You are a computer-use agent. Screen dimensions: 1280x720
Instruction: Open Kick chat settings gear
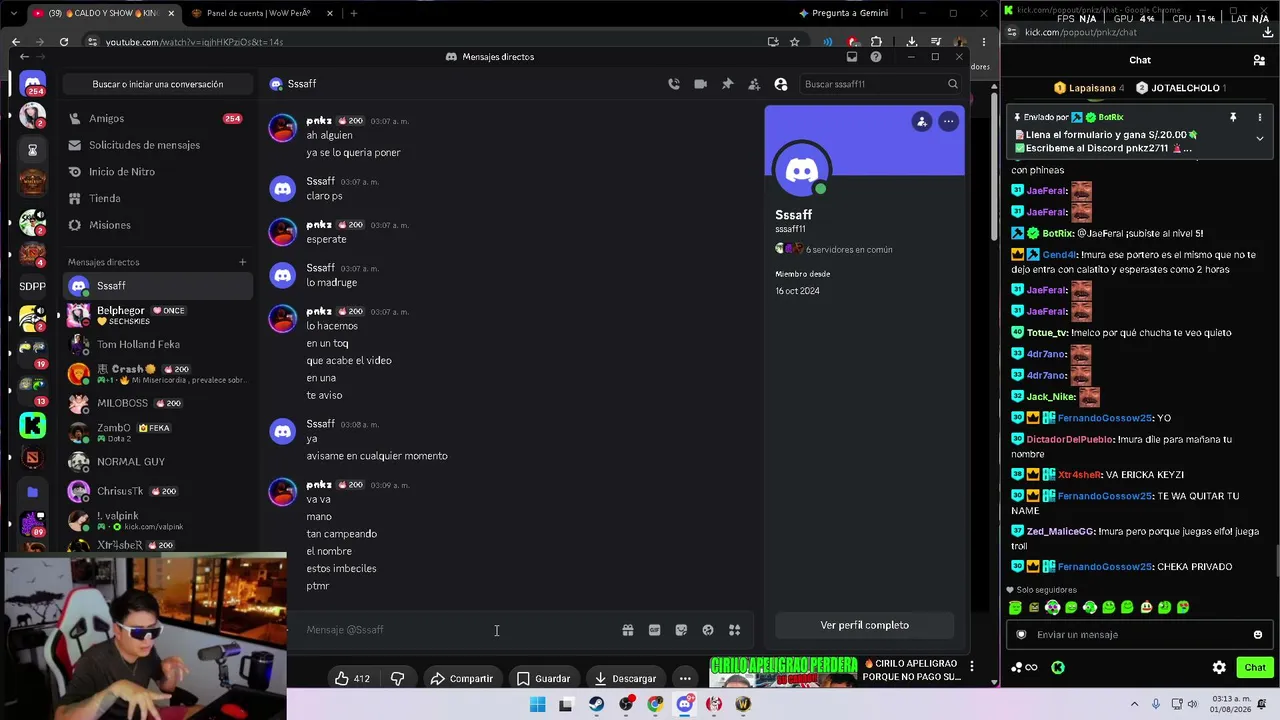point(1219,667)
